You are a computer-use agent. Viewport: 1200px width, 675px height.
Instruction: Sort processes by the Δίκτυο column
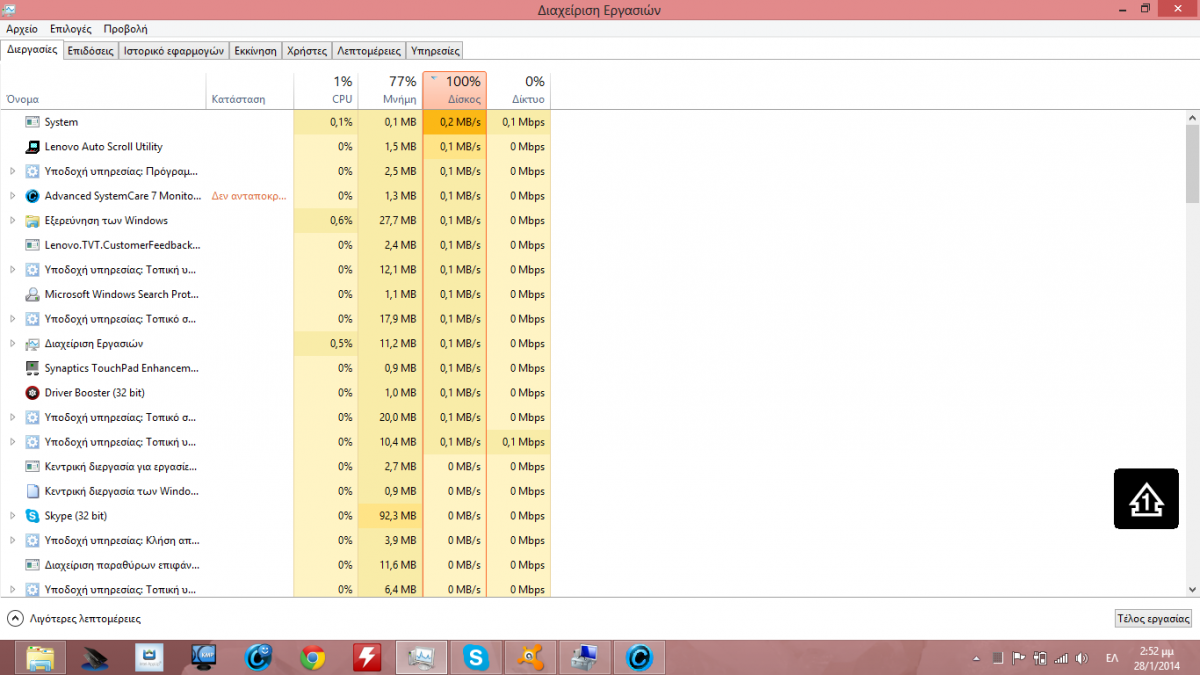(x=519, y=90)
